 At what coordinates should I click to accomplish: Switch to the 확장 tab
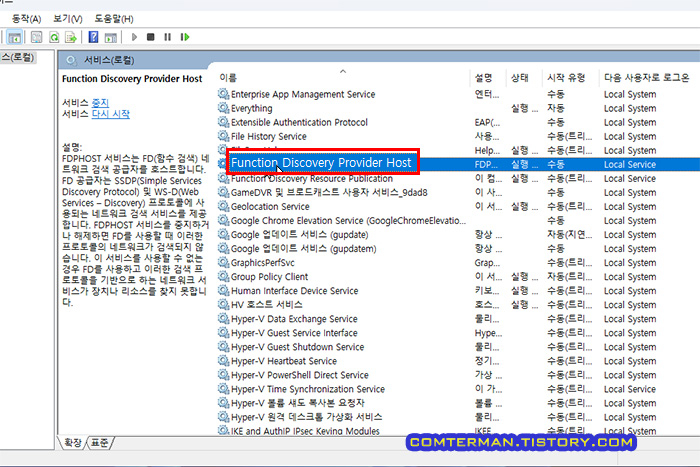pyautogui.click(x=73, y=442)
